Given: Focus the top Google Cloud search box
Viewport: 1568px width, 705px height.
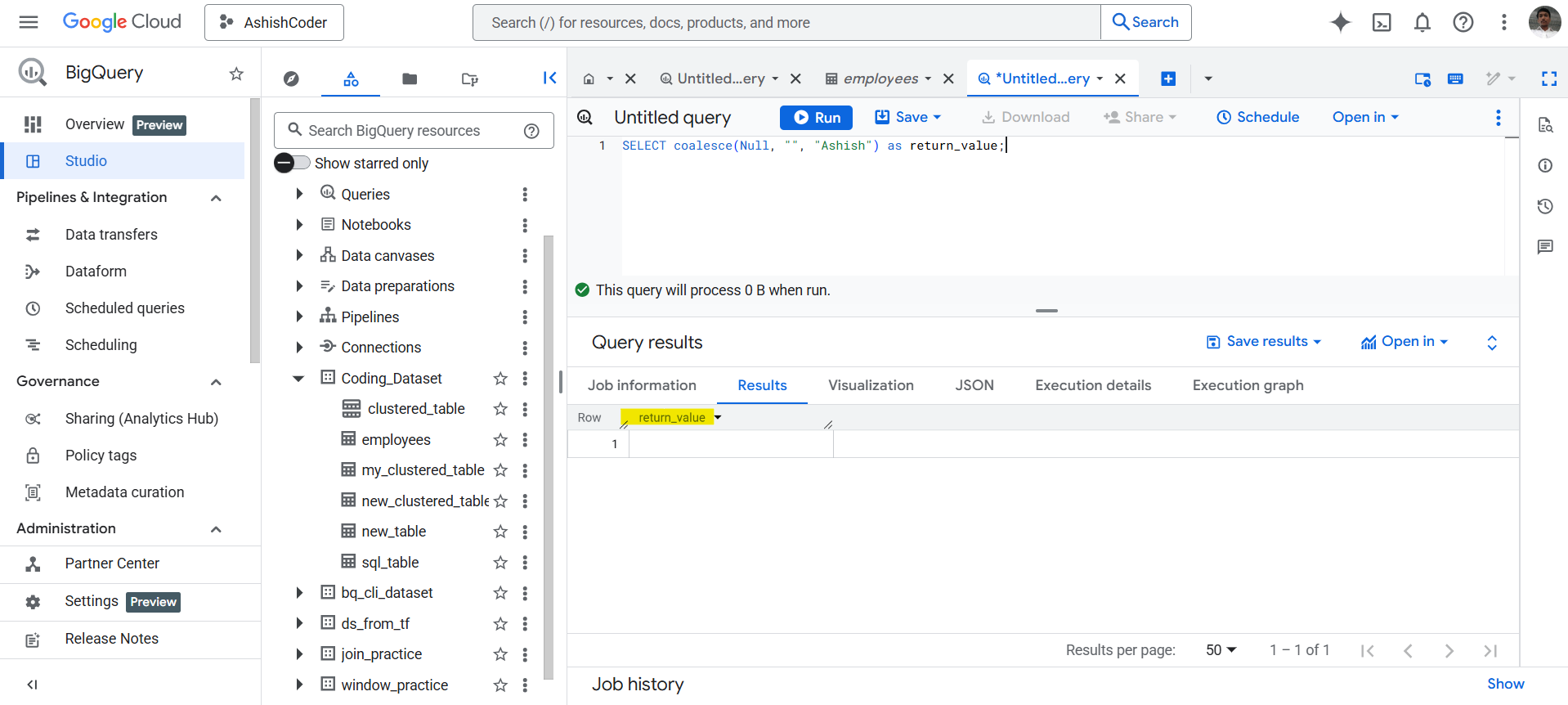Looking at the screenshot, I should 786,22.
